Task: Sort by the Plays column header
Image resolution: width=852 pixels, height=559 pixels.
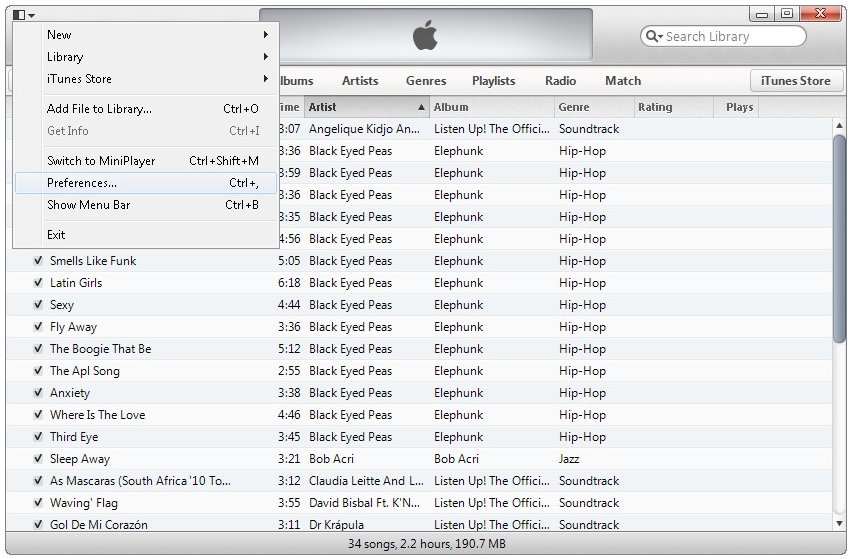Action: 736,107
